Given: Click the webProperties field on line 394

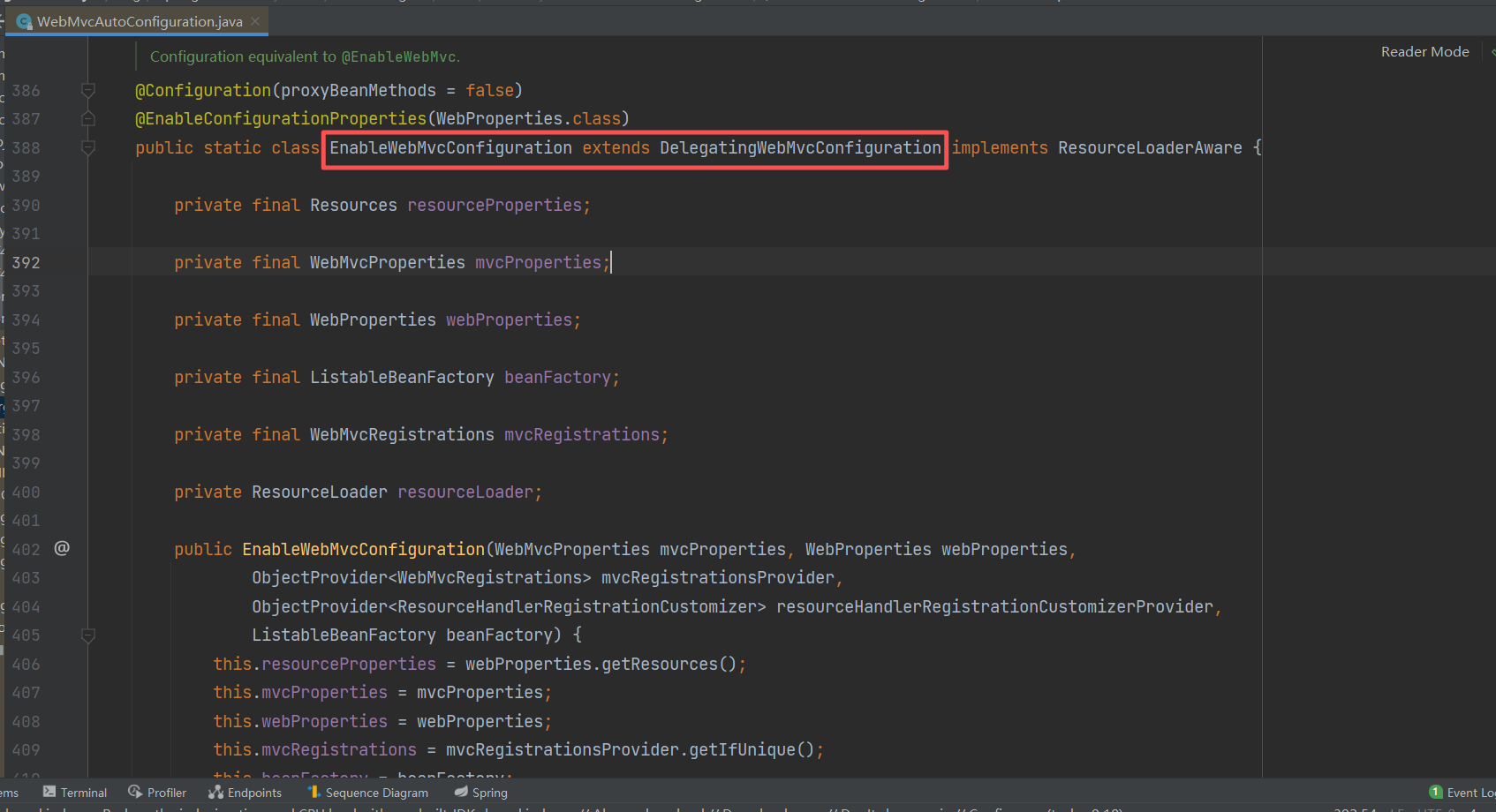Looking at the screenshot, I should coord(509,320).
